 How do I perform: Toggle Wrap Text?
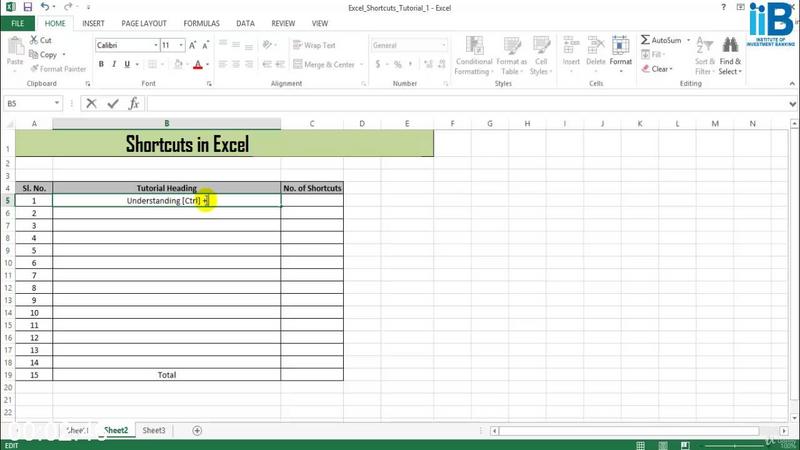(314, 45)
